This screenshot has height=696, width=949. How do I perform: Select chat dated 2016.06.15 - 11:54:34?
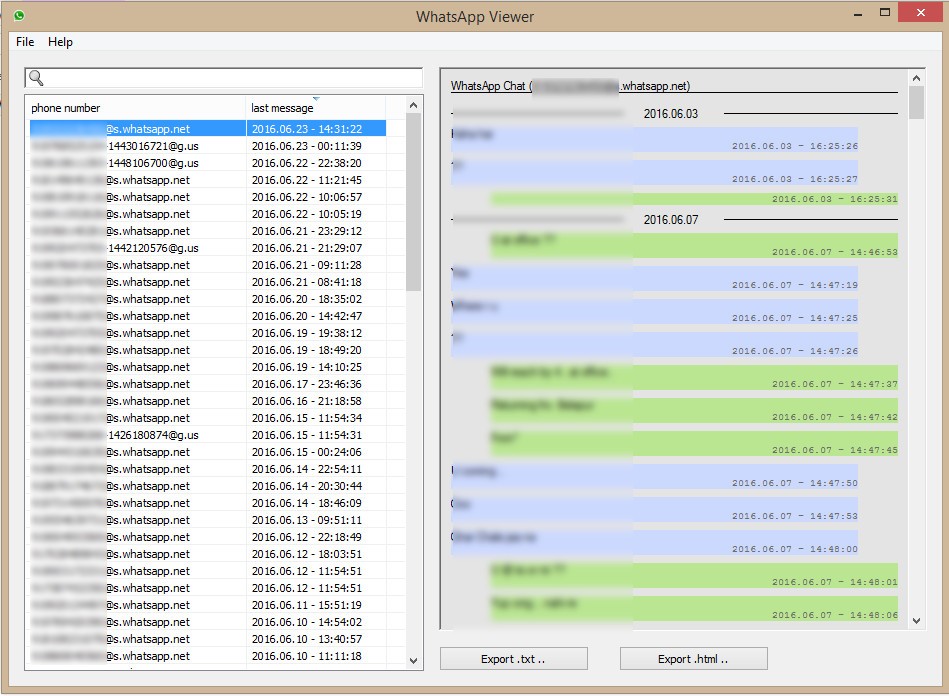coord(208,418)
